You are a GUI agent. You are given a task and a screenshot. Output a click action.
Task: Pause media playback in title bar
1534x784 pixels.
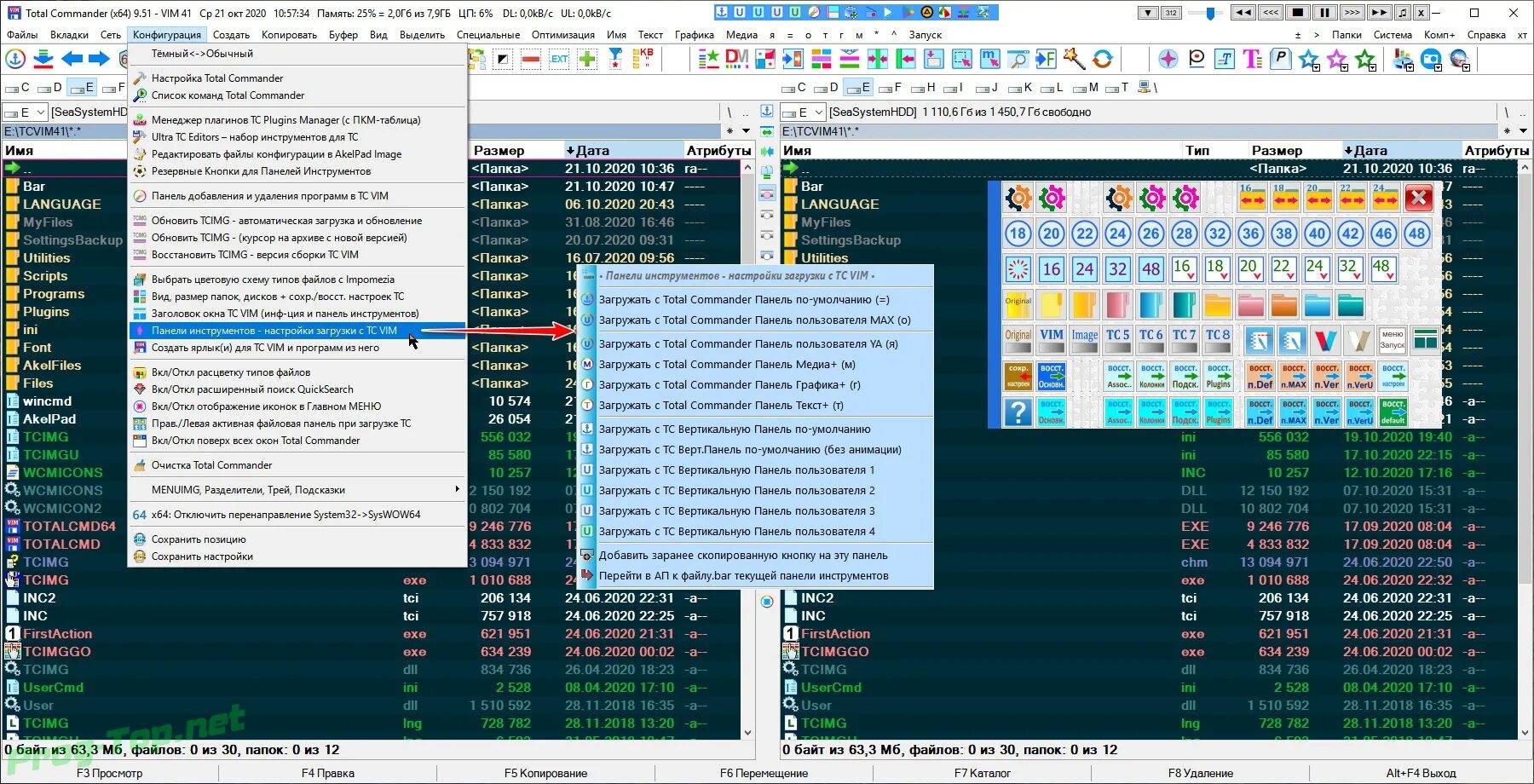pyautogui.click(x=1324, y=13)
